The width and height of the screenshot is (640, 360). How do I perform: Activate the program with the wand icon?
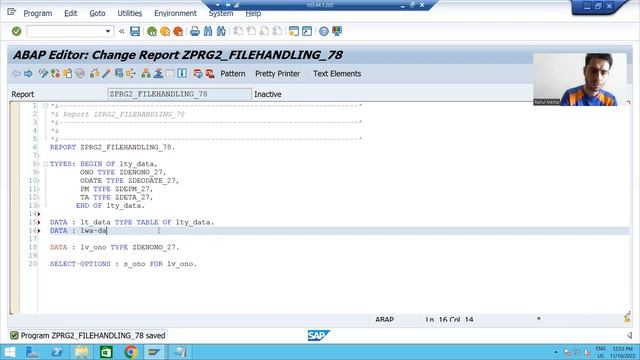[x=106, y=73]
